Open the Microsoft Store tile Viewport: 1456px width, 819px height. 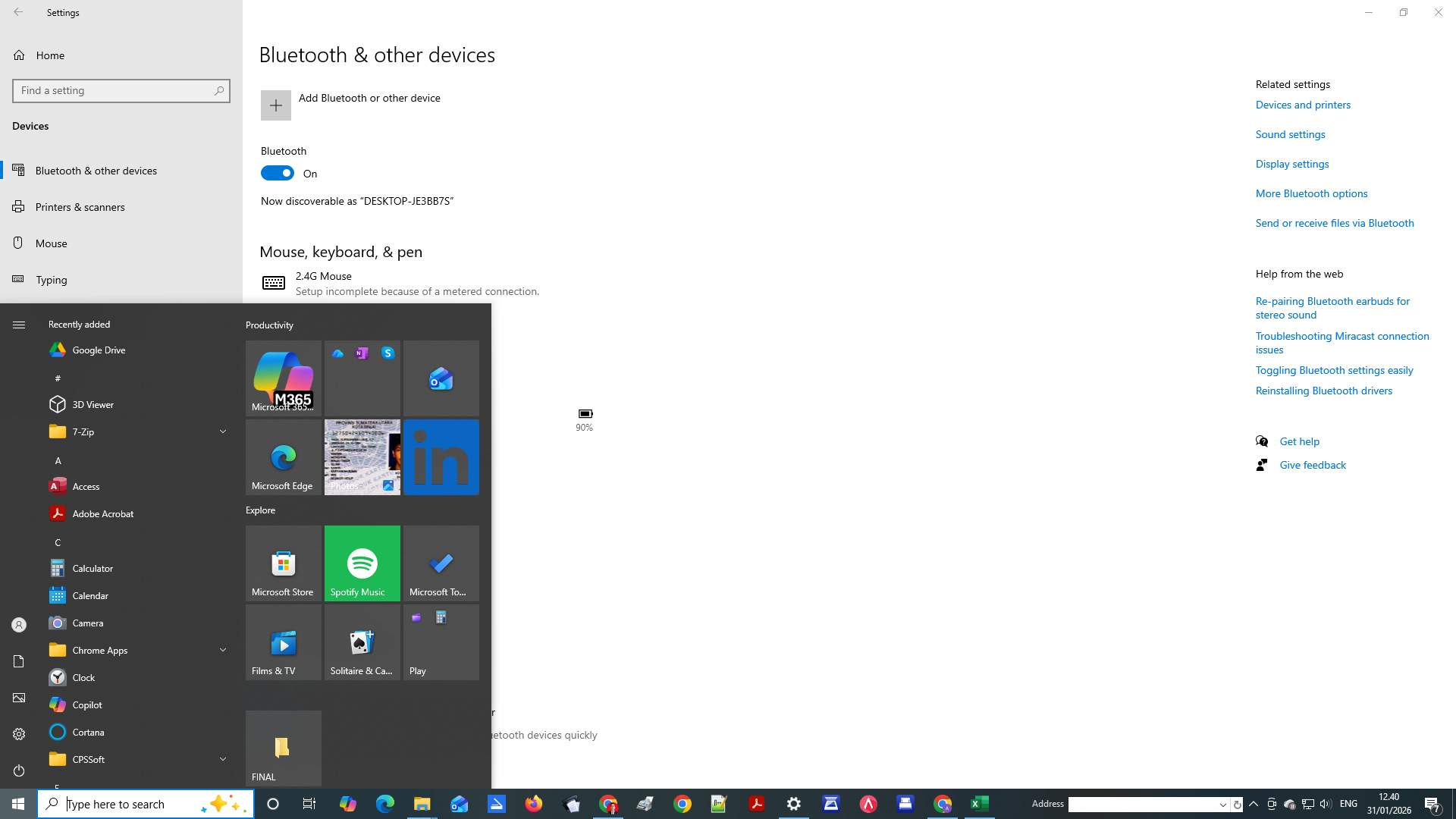point(283,563)
